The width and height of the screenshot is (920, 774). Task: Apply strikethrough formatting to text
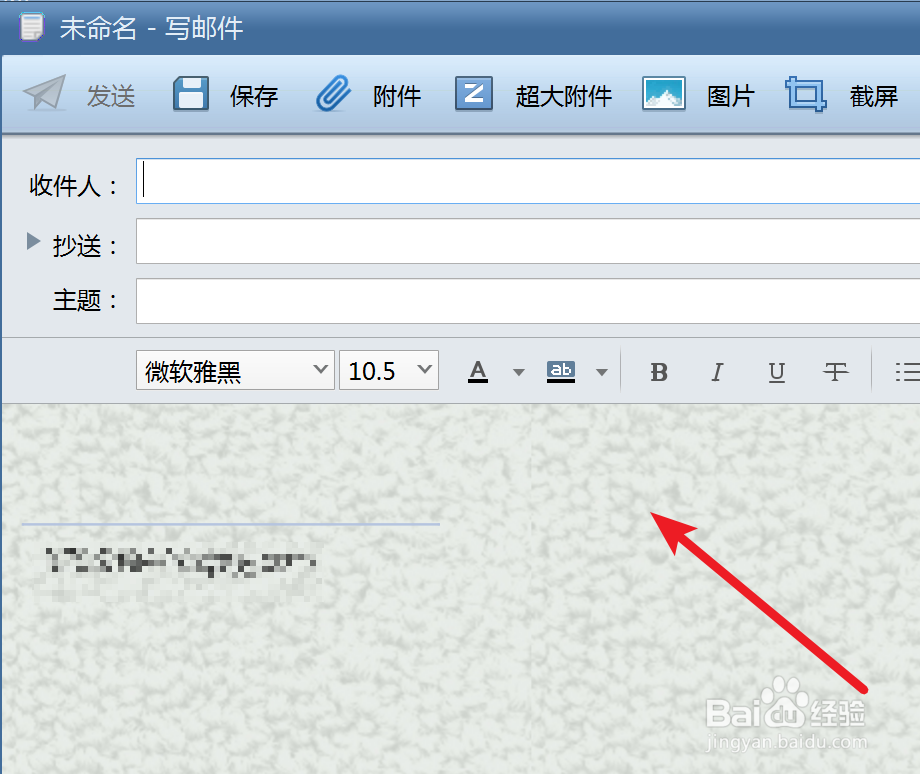[835, 371]
